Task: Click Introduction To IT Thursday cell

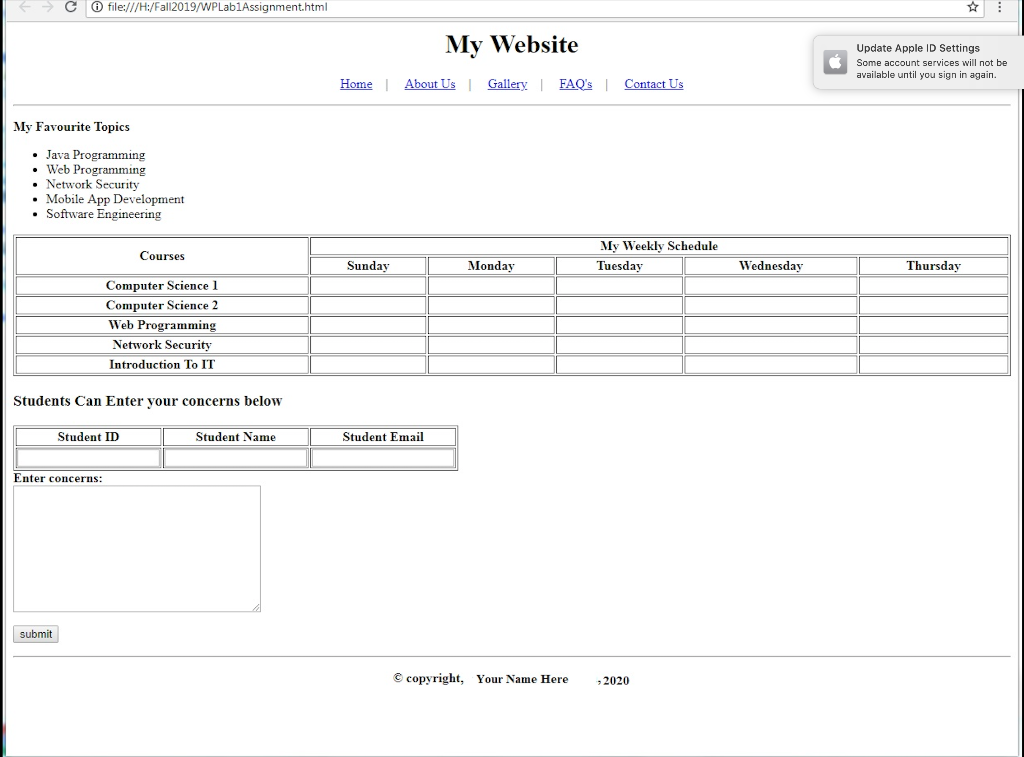Action: point(933,364)
